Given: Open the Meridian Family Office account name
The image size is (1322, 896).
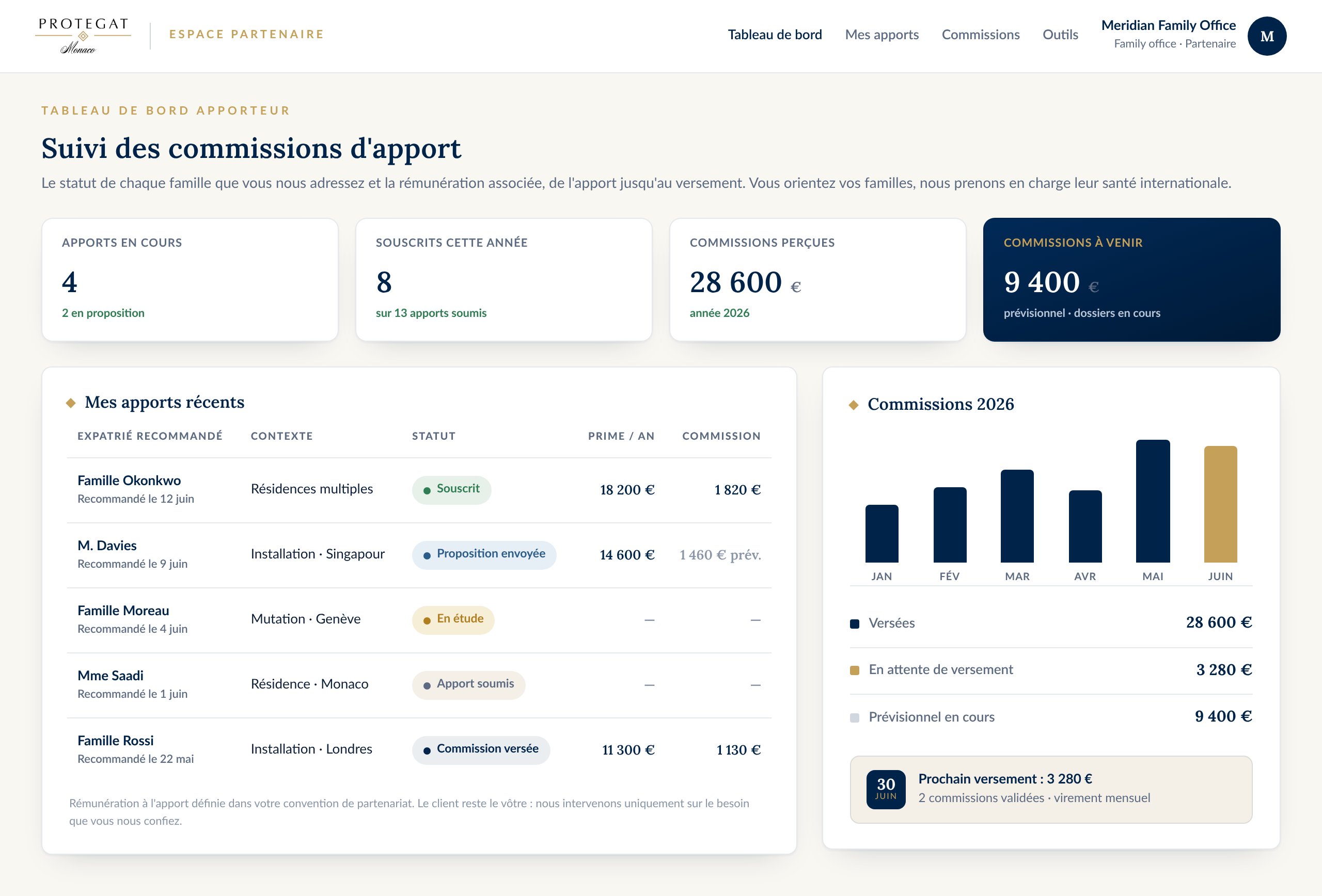Looking at the screenshot, I should tap(1169, 26).
